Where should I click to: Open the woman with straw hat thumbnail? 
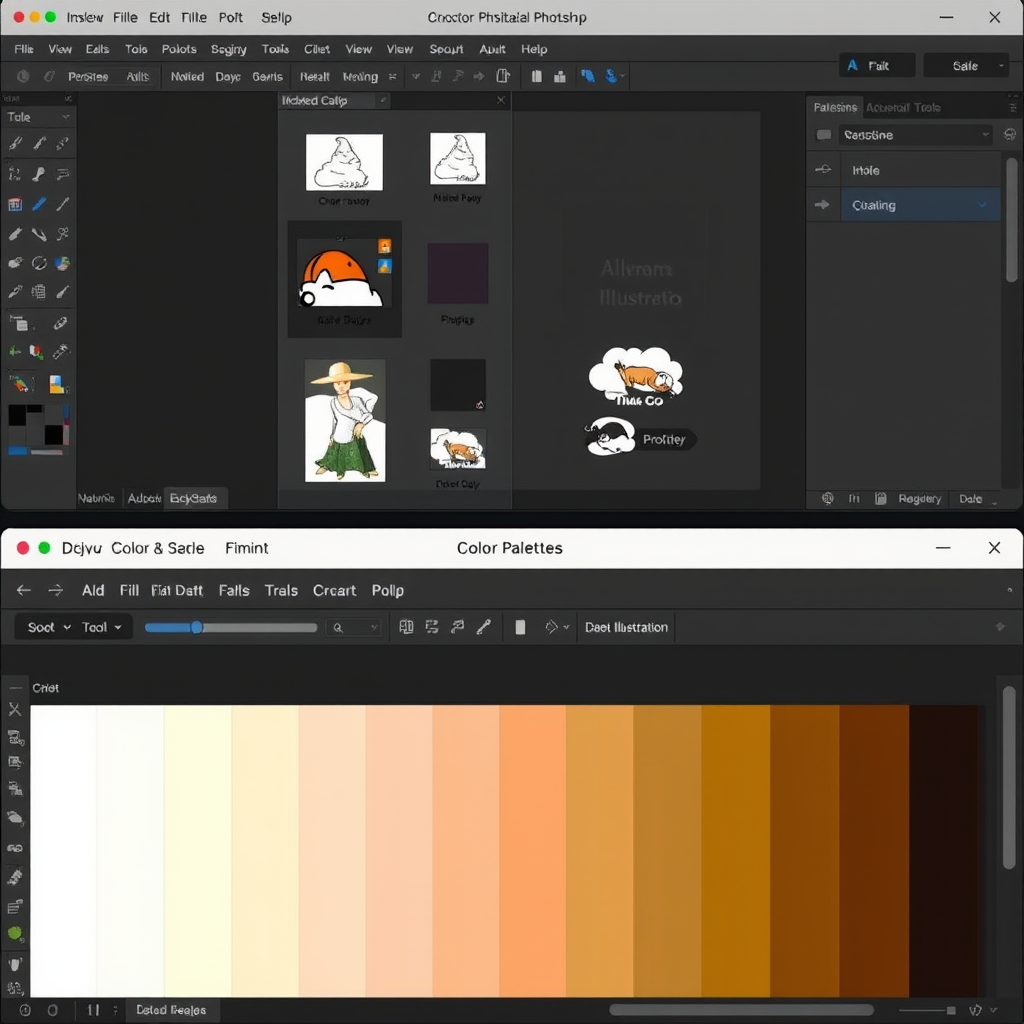(345, 421)
